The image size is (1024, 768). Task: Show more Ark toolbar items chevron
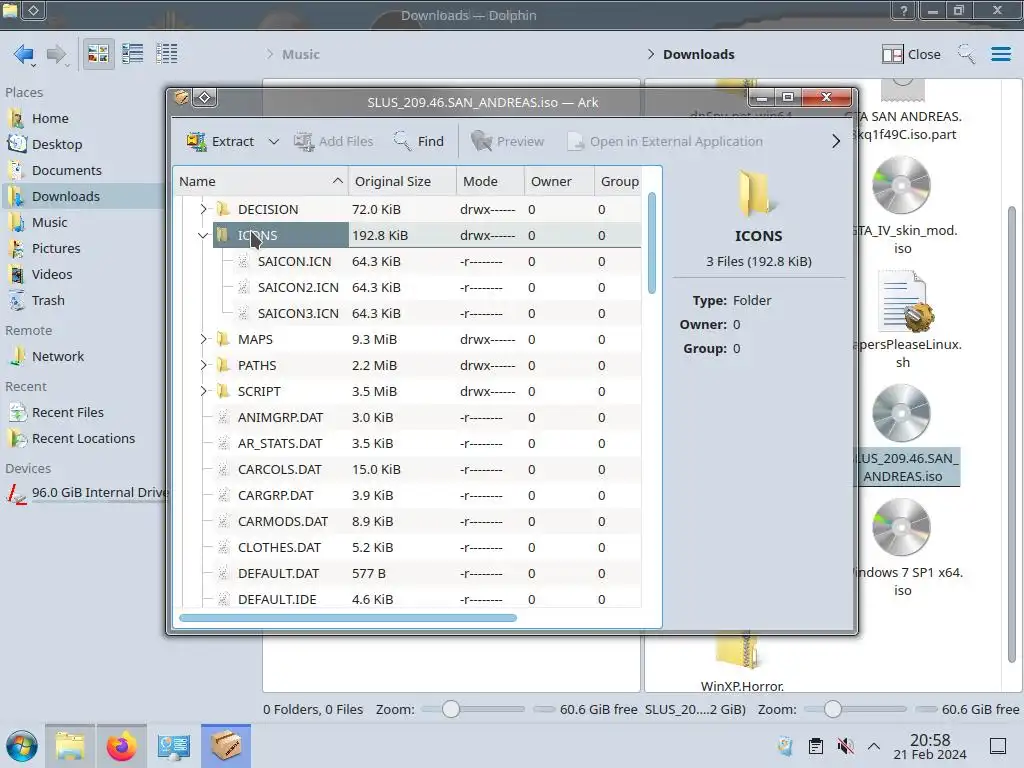click(x=836, y=141)
